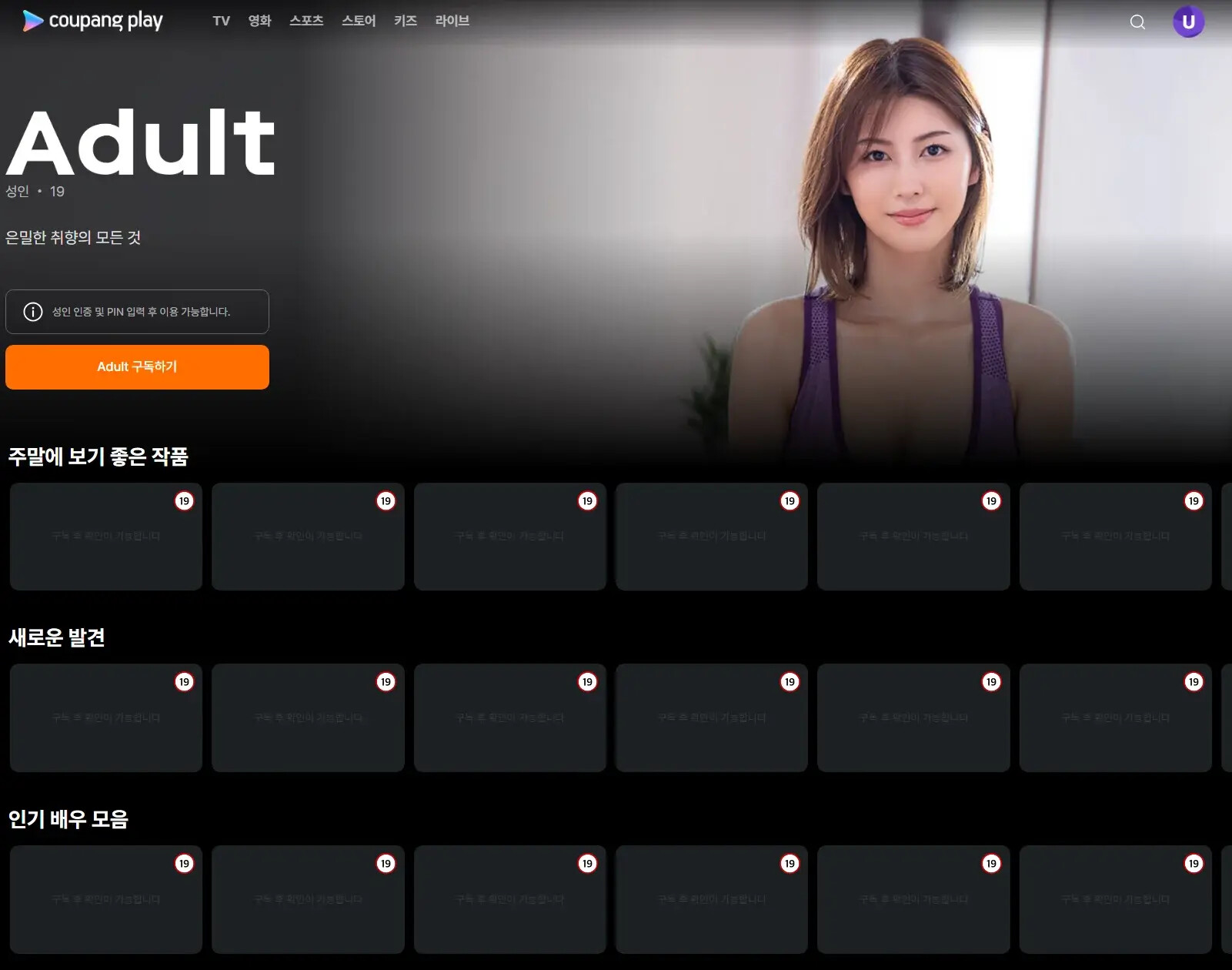
Task: Click the 19 badge on the first weekend card
Action: pos(184,501)
